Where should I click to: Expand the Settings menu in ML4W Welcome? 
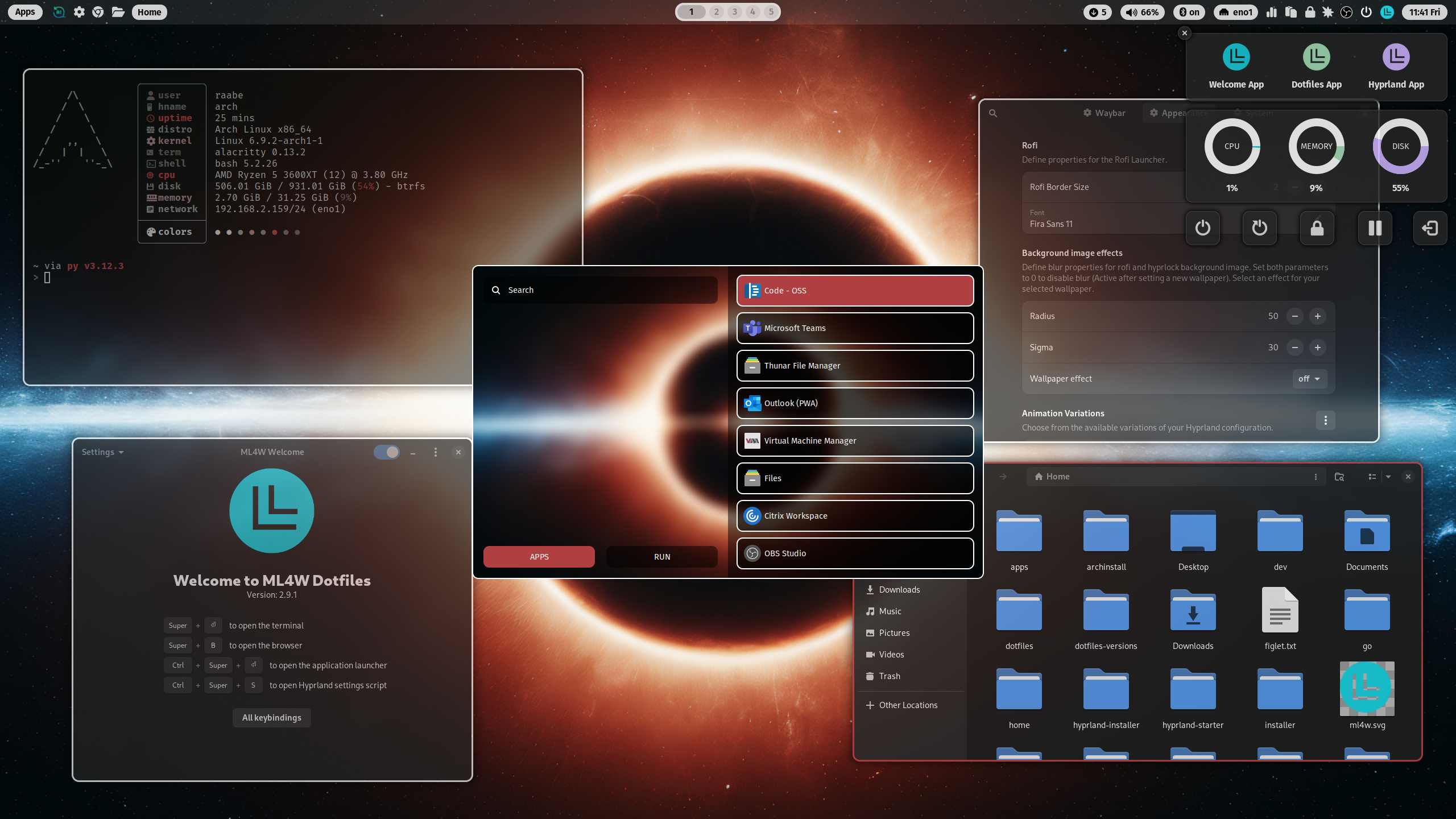[x=102, y=452]
